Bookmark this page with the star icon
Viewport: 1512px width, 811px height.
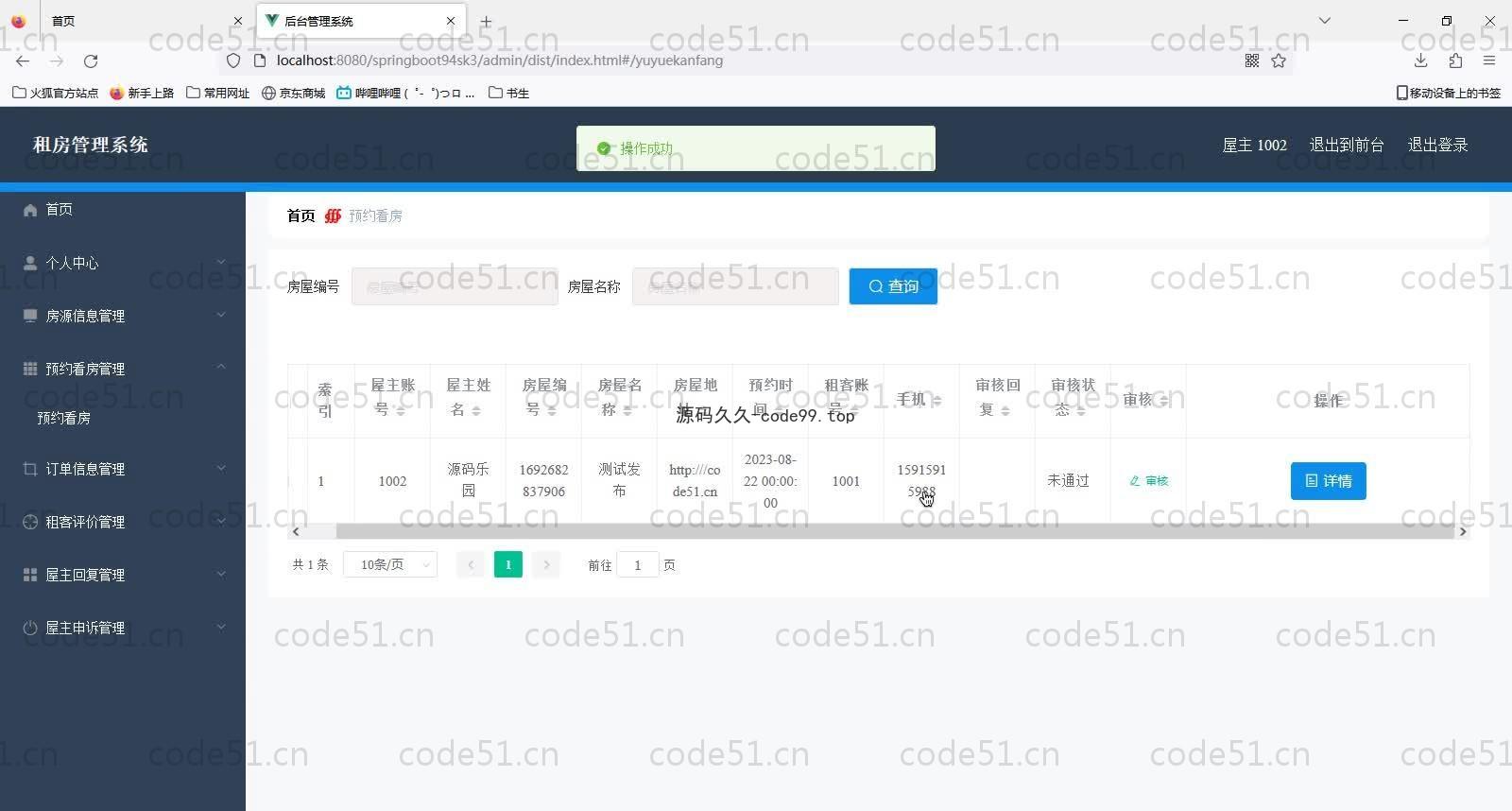1279,60
